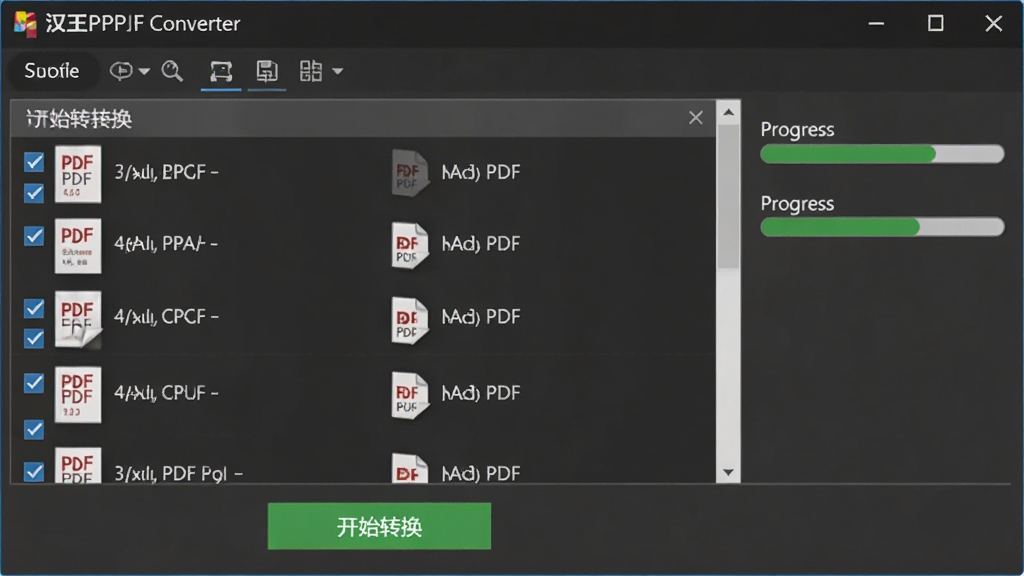Screen dimensions: 1024x576
Task: Select the file name text ending CPUF
Action: pos(167,393)
